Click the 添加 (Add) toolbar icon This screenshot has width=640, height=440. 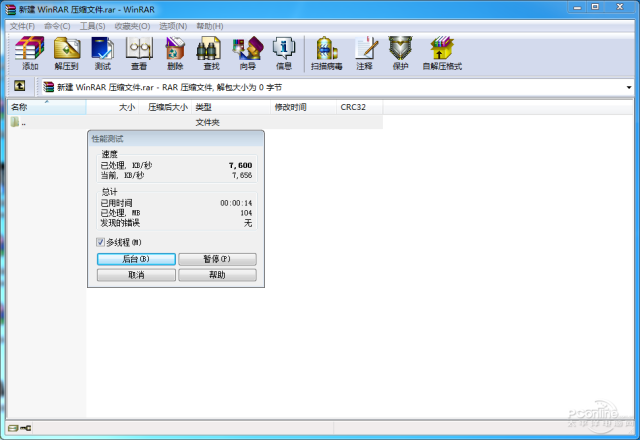pyautogui.click(x=31, y=52)
